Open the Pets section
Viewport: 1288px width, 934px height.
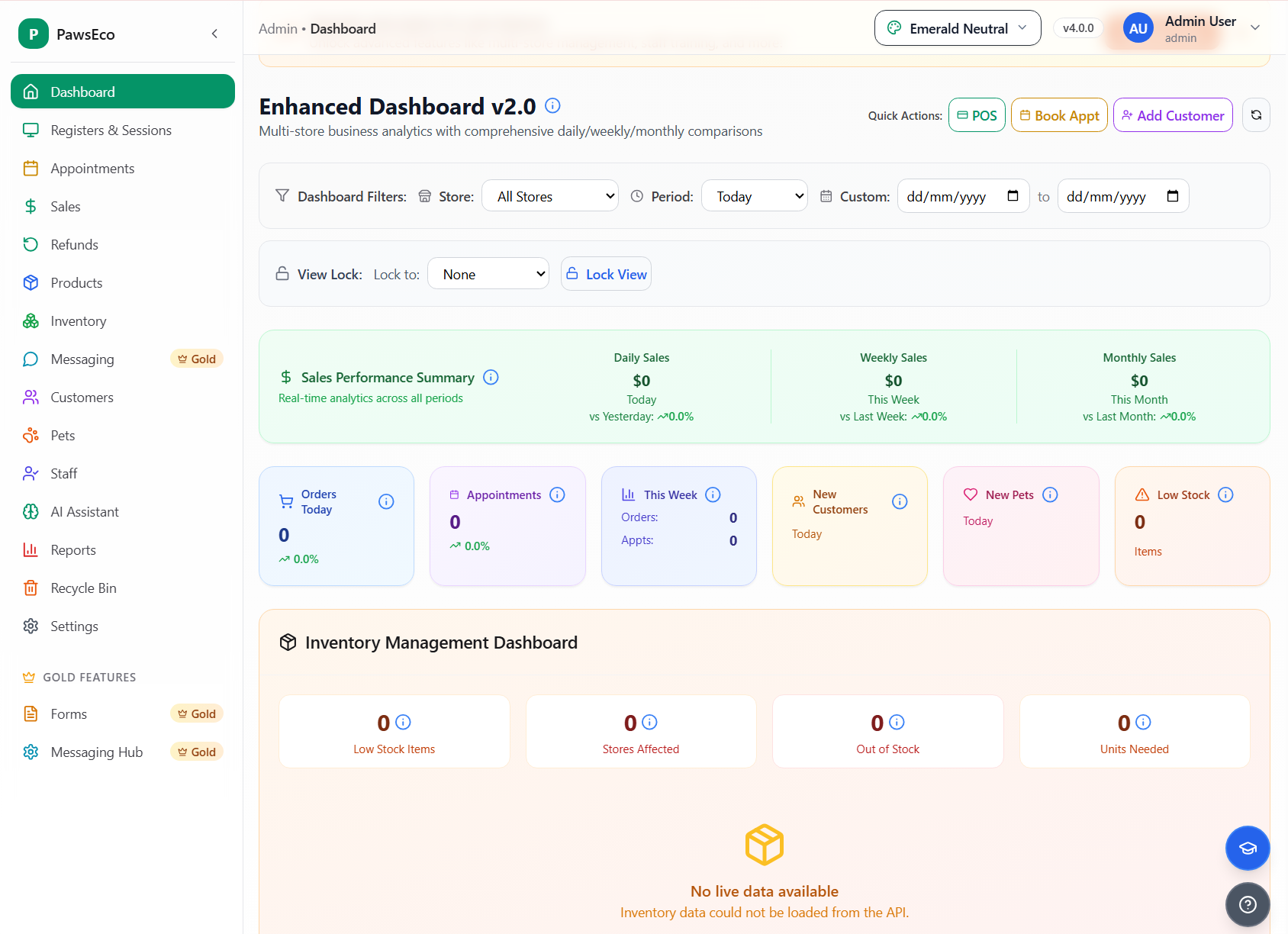pos(61,435)
